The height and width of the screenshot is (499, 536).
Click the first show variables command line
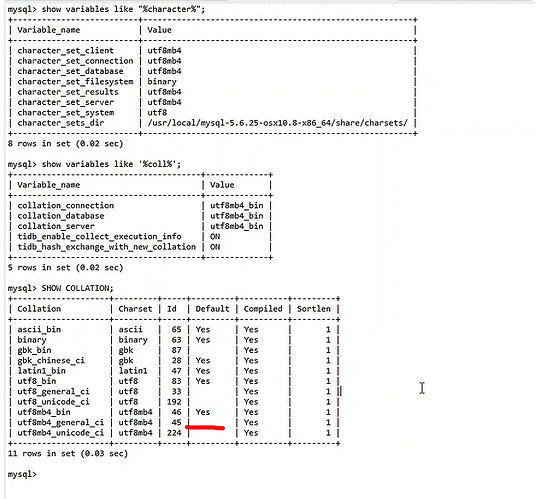[x=106, y=9]
